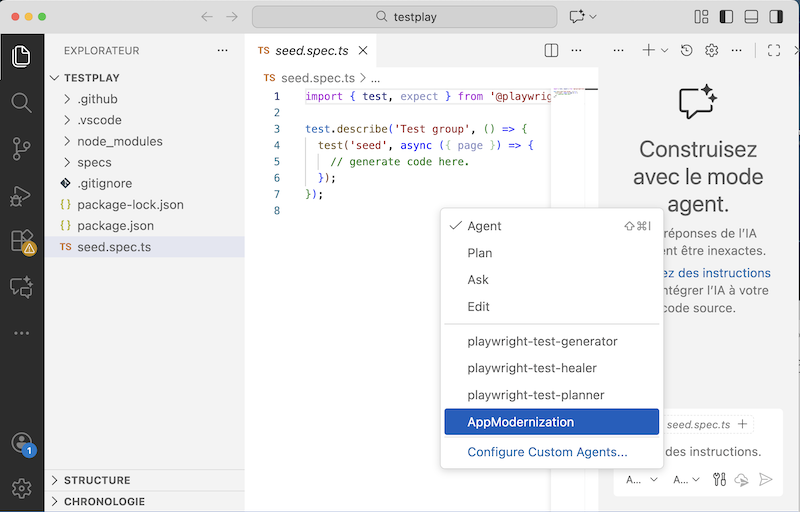This screenshot has width=800, height=512.
Task: Select seed.spec.ts in the file tree
Action: [144, 247]
